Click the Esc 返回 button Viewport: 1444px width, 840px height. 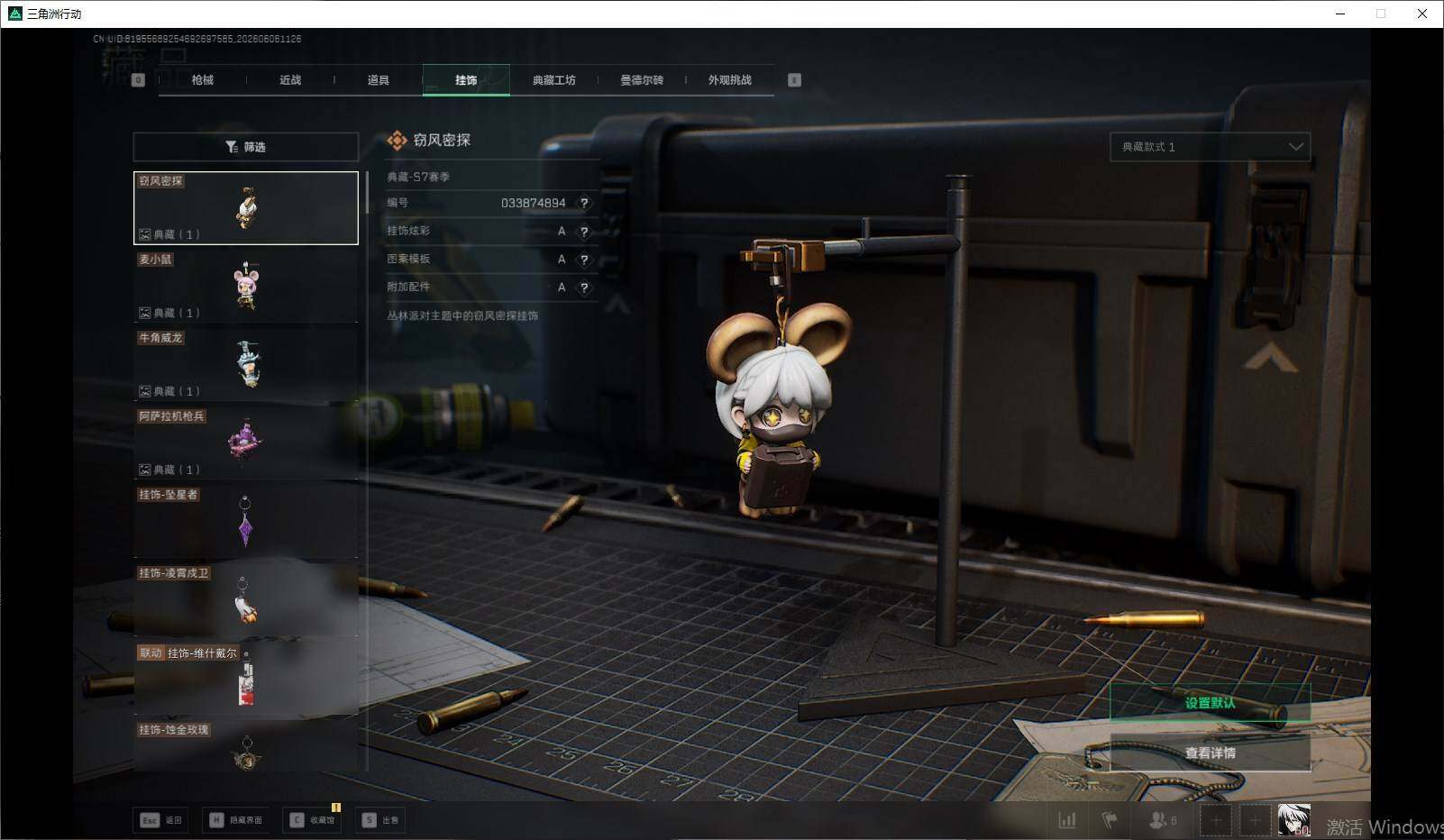pyautogui.click(x=161, y=820)
